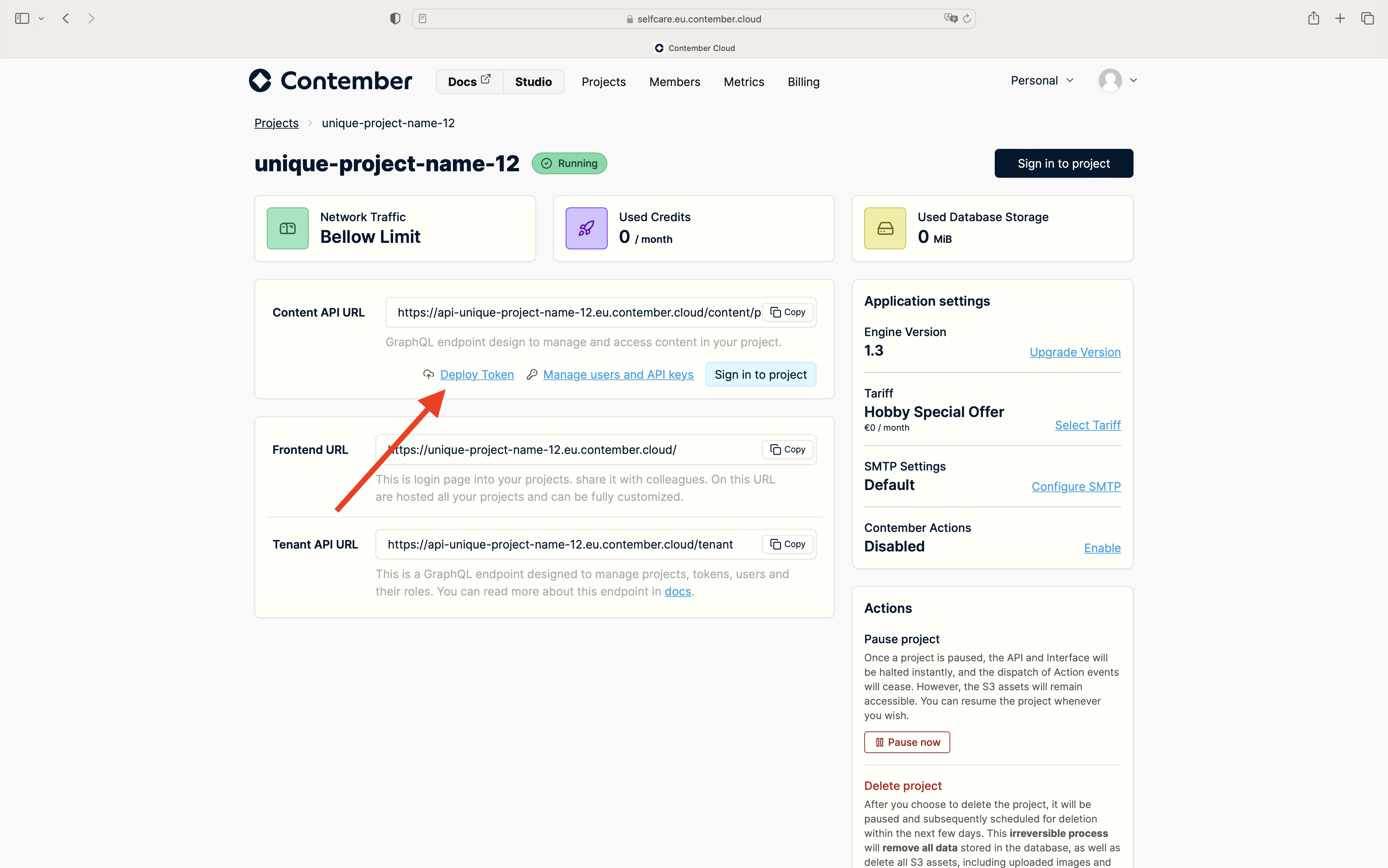Copy the Tenant API URL
Viewport: 1388px width, 868px height.
(x=787, y=543)
